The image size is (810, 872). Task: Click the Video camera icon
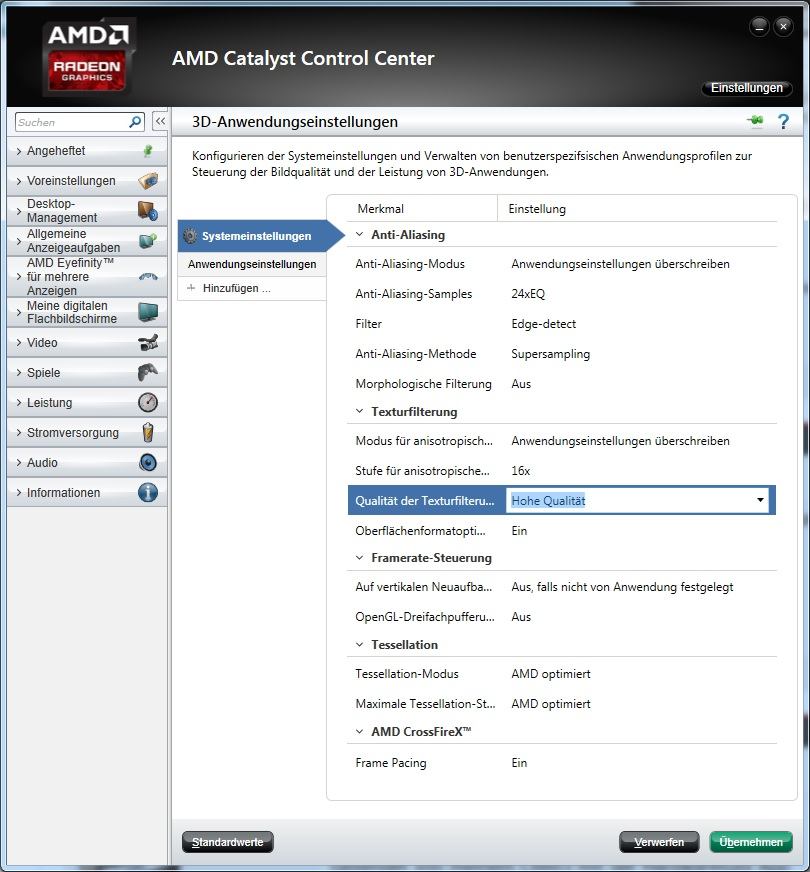point(148,343)
